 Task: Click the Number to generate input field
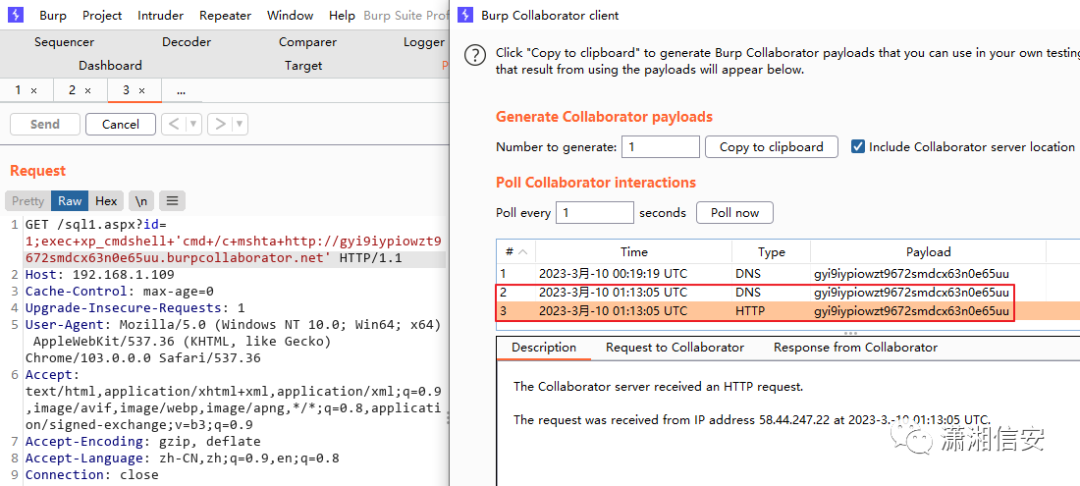click(661, 147)
